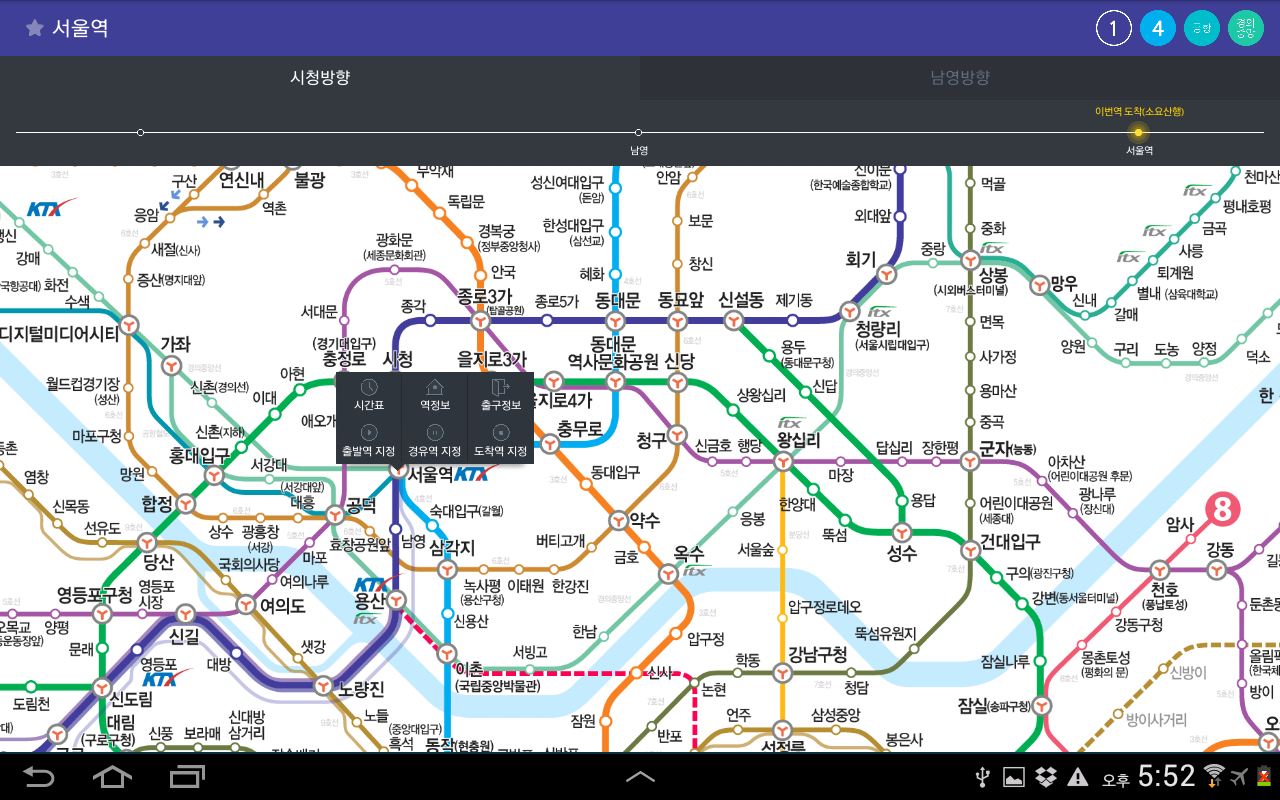This screenshot has height=800, width=1280.
Task: Select the Line 1 circle badge
Action: 1114,28
